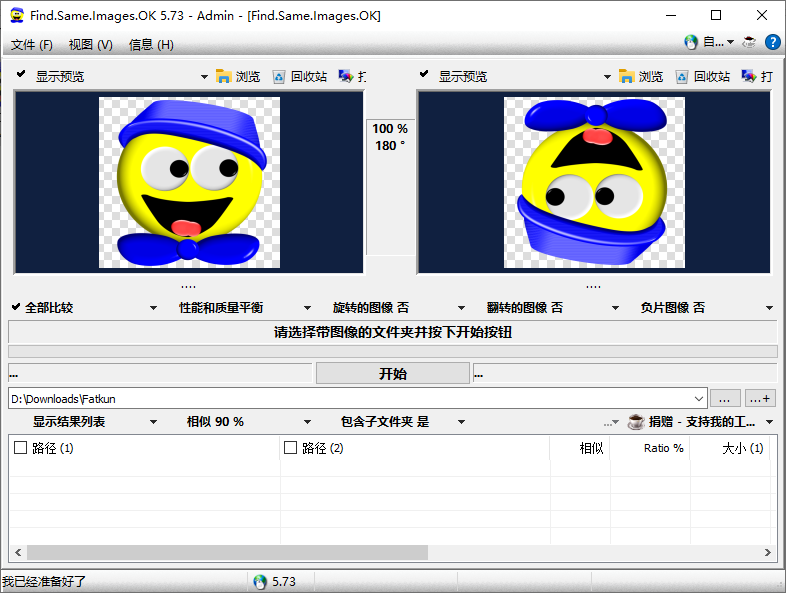Image resolution: width=786 pixels, height=593 pixels.
Task: Click the 我已经准备好了 status text
Action: 44,582
